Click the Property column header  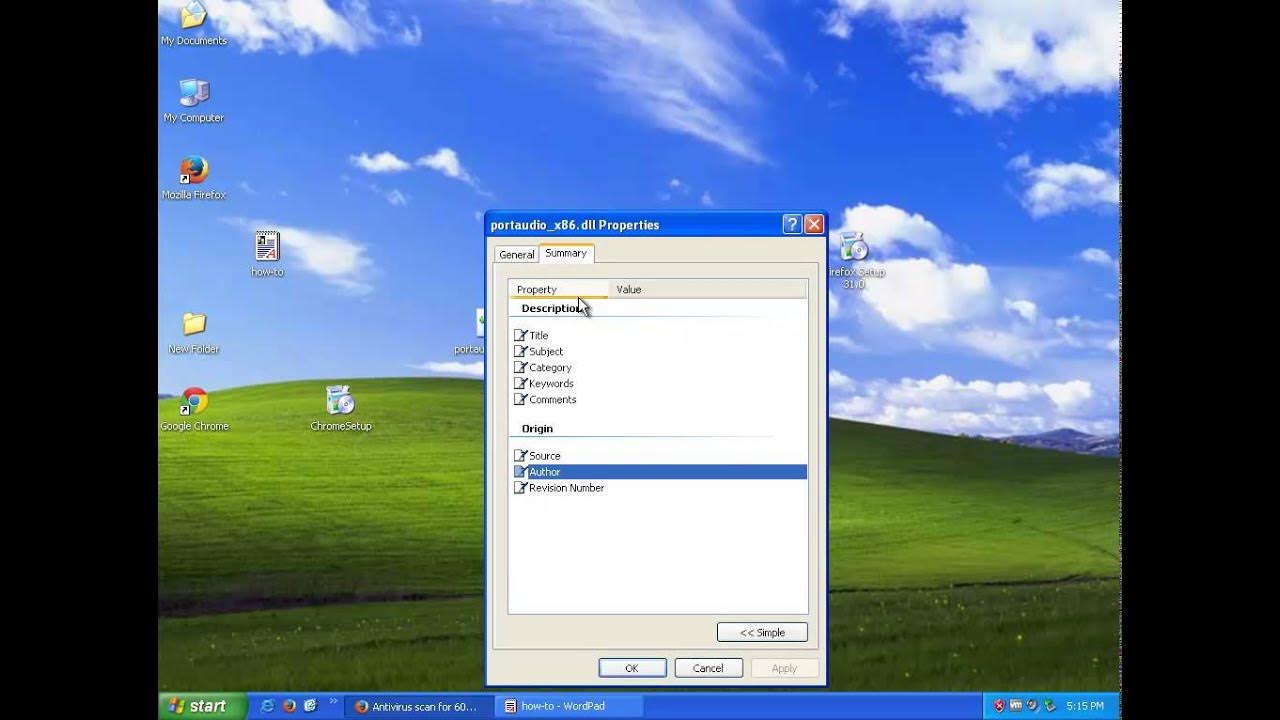pyautogui.click(x=558, y=290)
